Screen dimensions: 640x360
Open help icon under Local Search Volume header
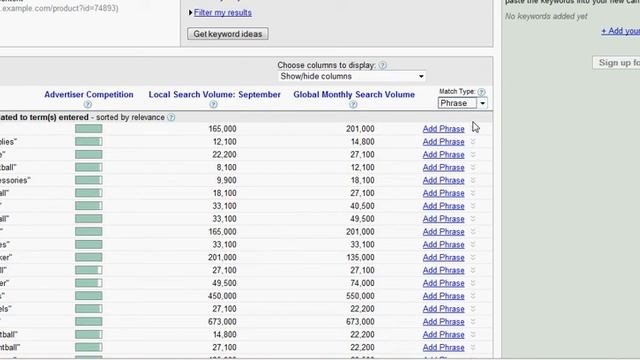(213, 104)
